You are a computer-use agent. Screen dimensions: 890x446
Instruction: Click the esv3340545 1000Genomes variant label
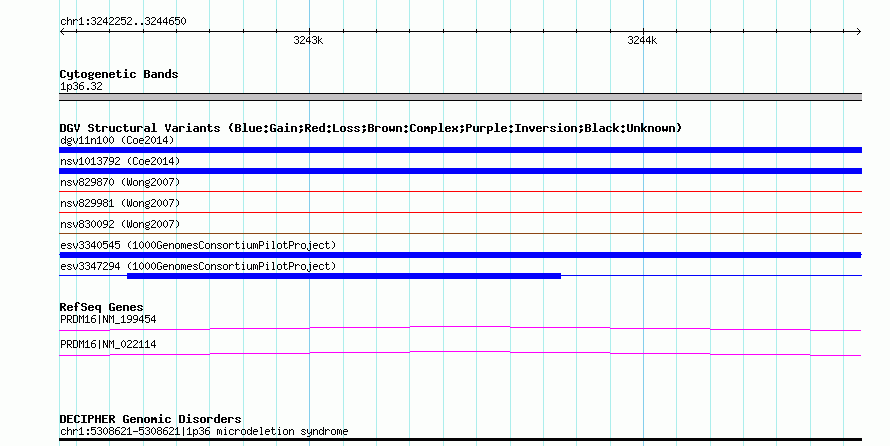pyautogui.click(x=198, y=245)
